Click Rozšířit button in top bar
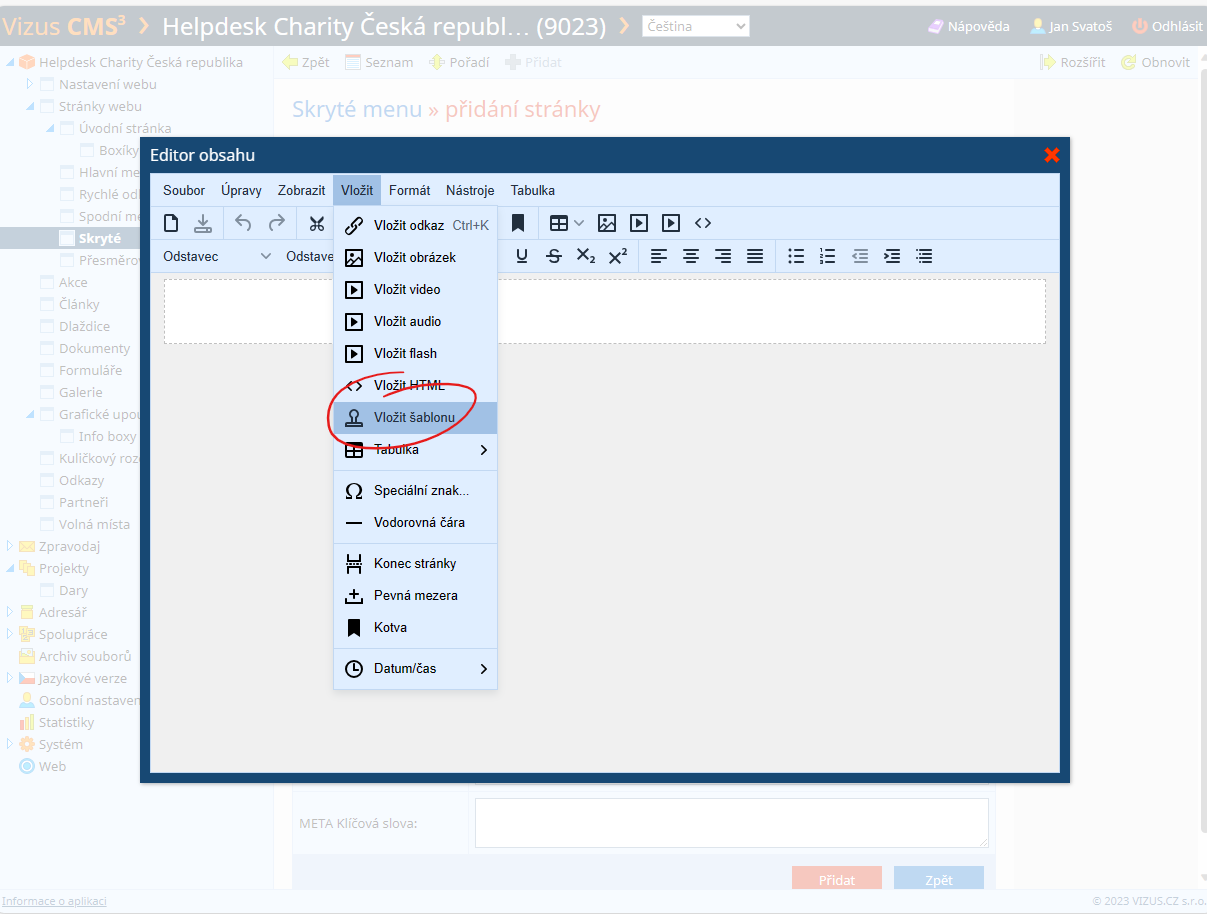The height and width of the screenshot is (914, 1207). click(x=1073, y=62)
